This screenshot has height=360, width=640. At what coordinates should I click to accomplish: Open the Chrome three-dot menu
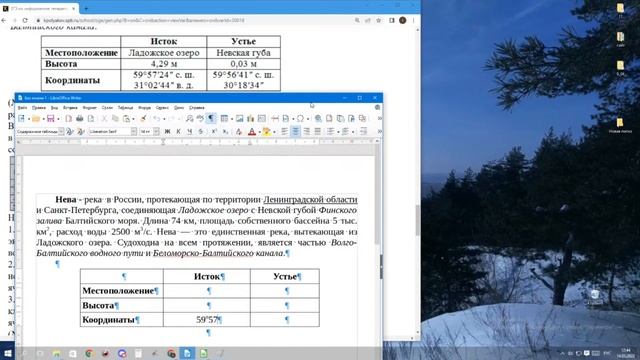point(413,20)
